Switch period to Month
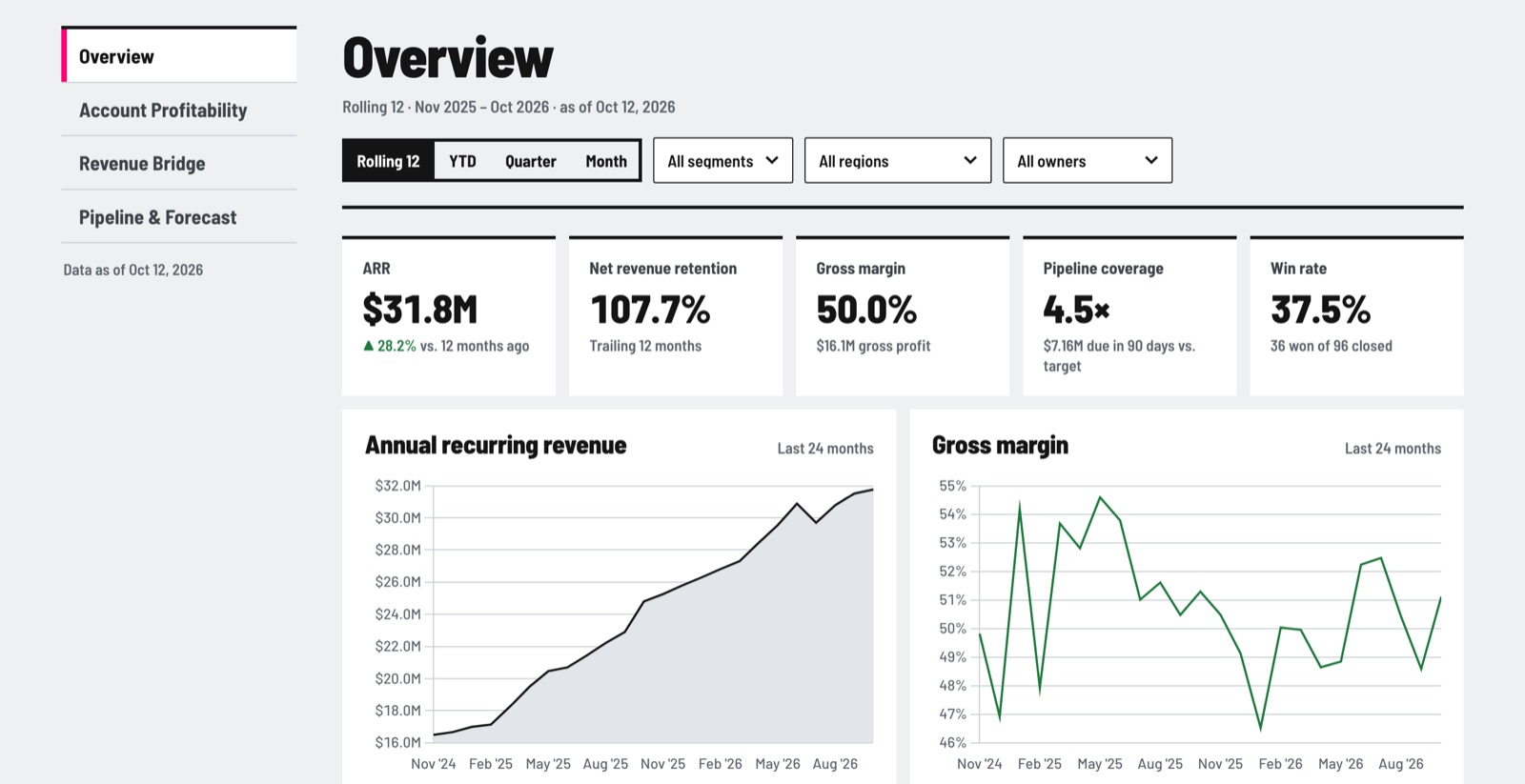The height and width of the screenshot is (784, 1525). pos(606,161)
